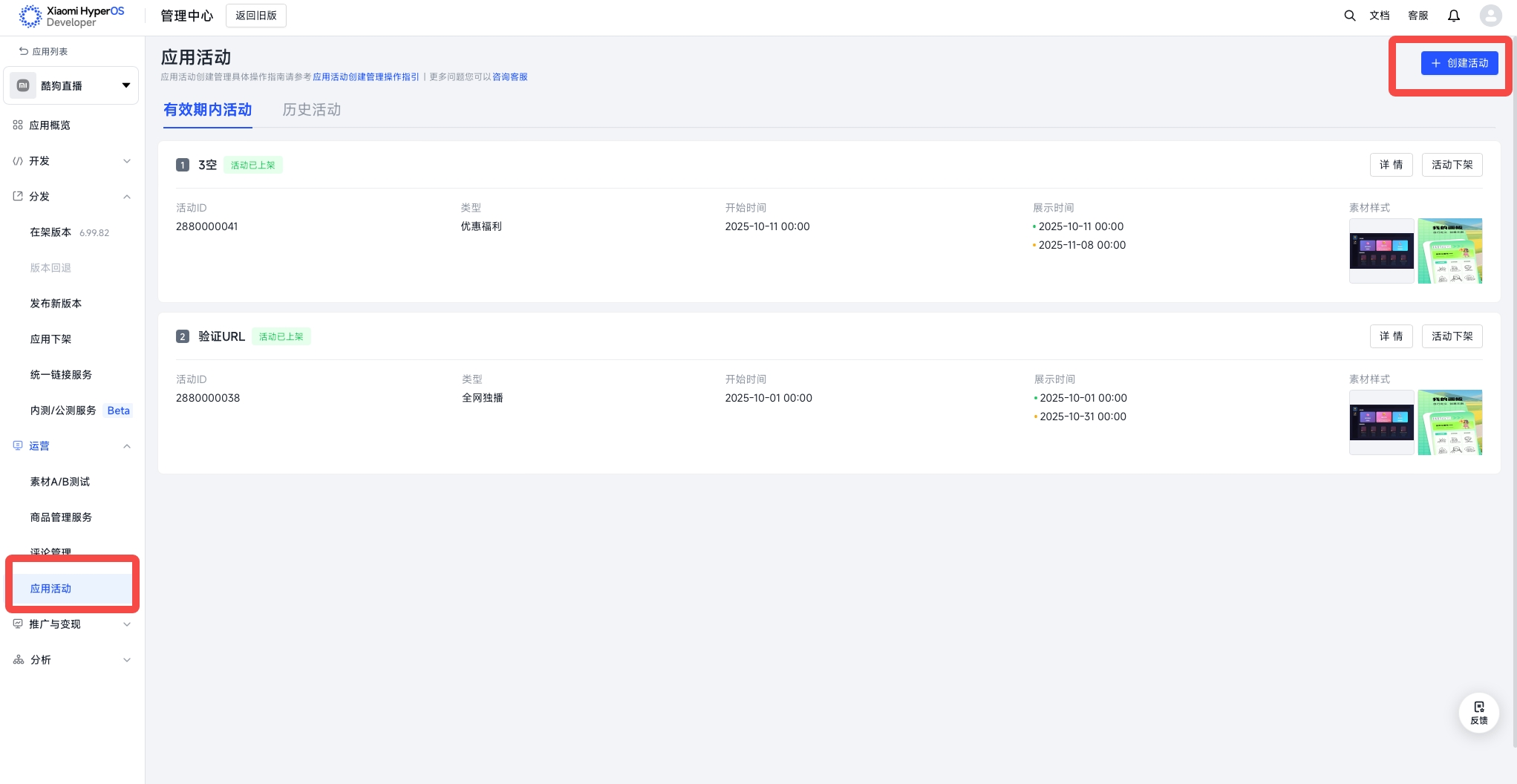Click the search magnifier icon
Screen dimensions: 1517x784
click(x=1349, y=16)
